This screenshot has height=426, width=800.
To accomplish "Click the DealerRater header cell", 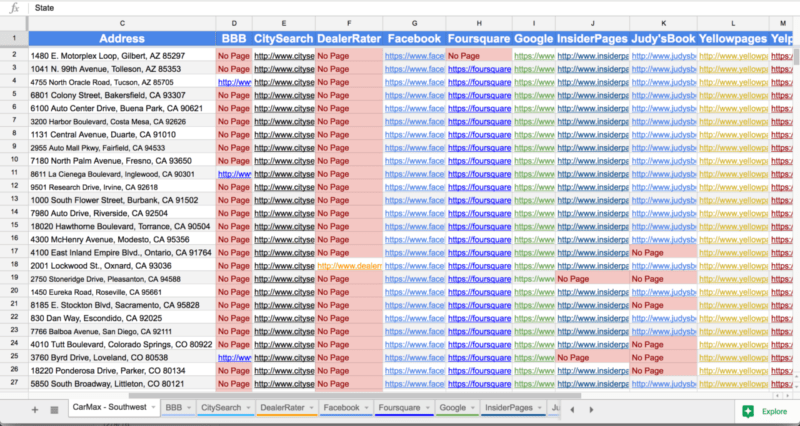I will click(349, 39).
